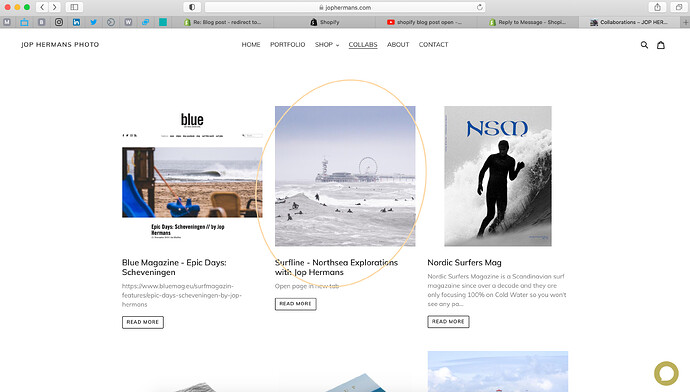
Task: Go back with Safari's back arrow
Action: [x=42, y=7]
